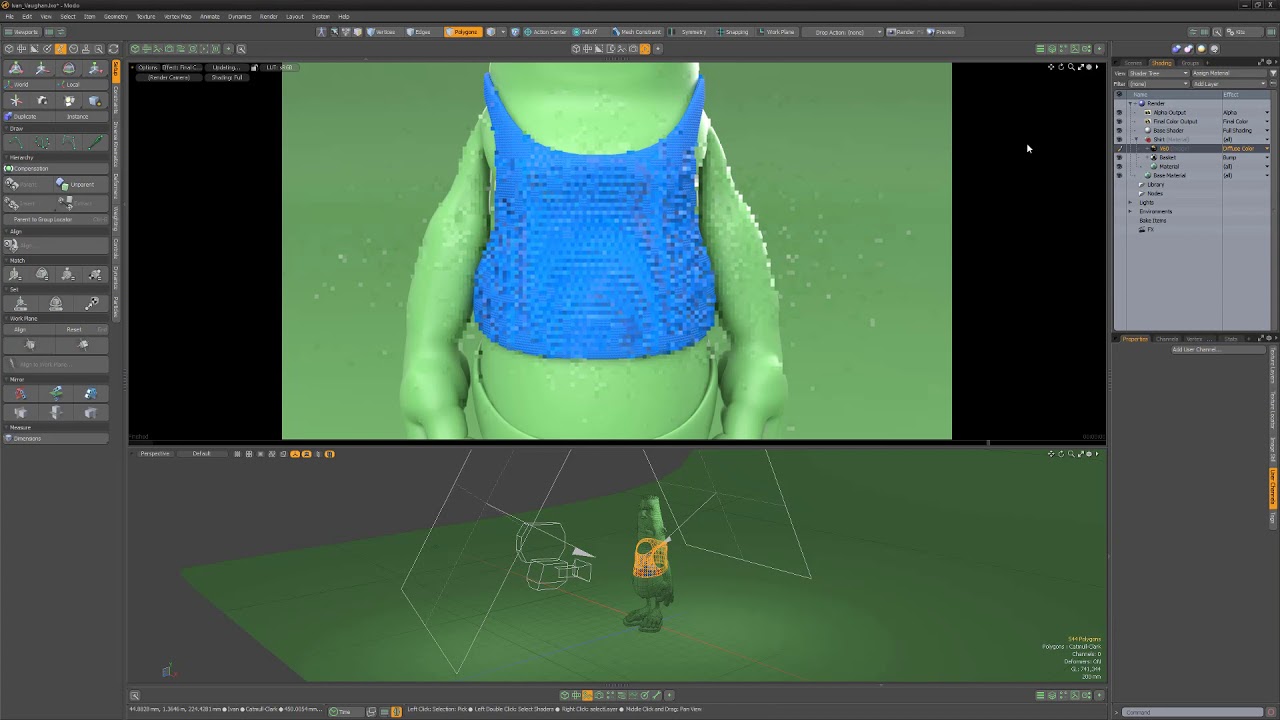Screen dimensions: 1280x720
Task: Click the Command input field
Action: tap(1192, 712)
